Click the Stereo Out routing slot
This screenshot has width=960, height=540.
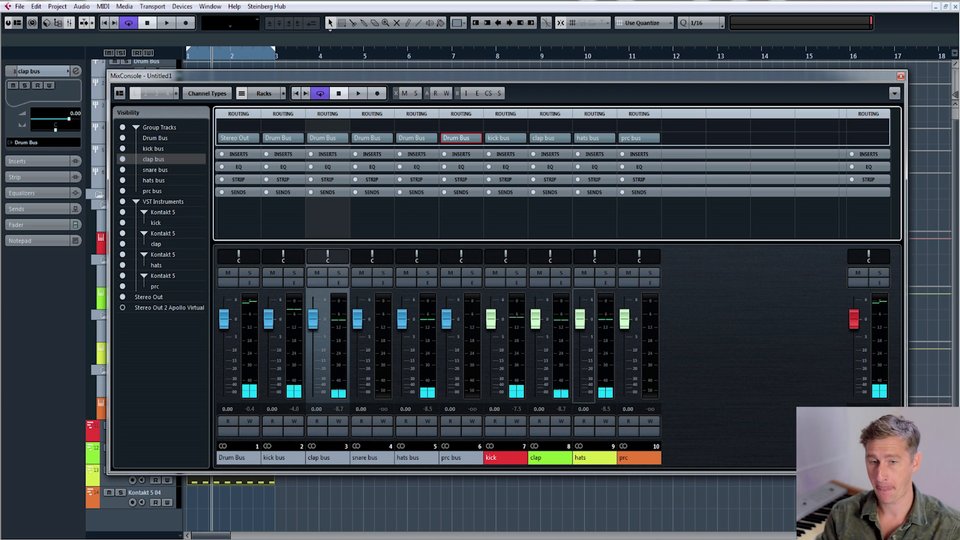[238, 138]
